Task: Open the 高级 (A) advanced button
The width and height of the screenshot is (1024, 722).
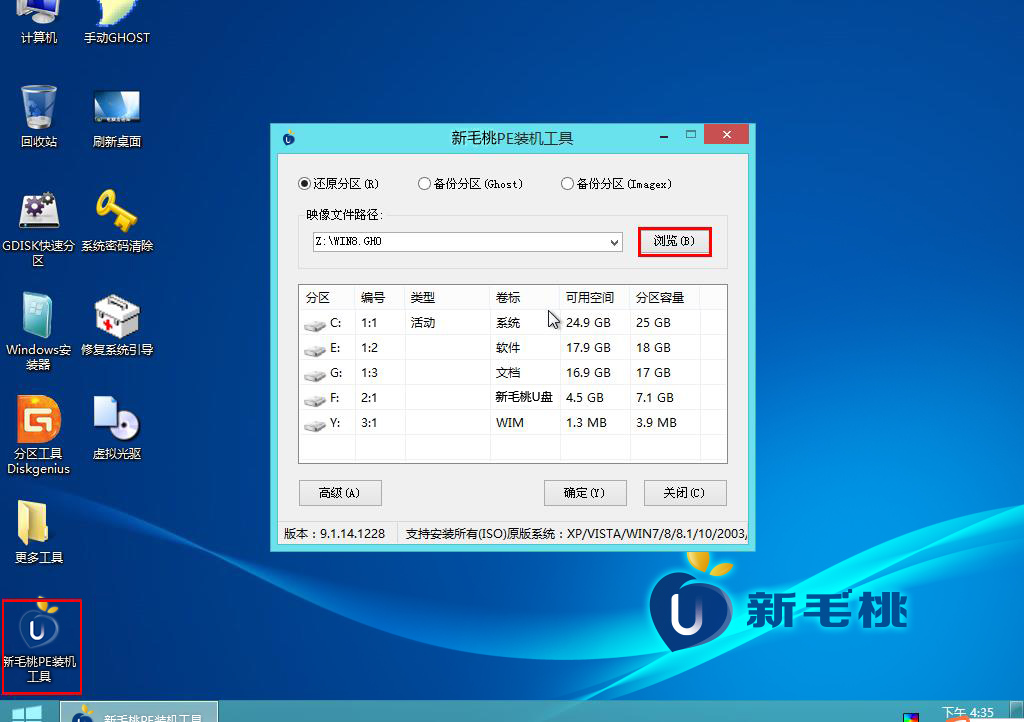Action: coord(340,493)
